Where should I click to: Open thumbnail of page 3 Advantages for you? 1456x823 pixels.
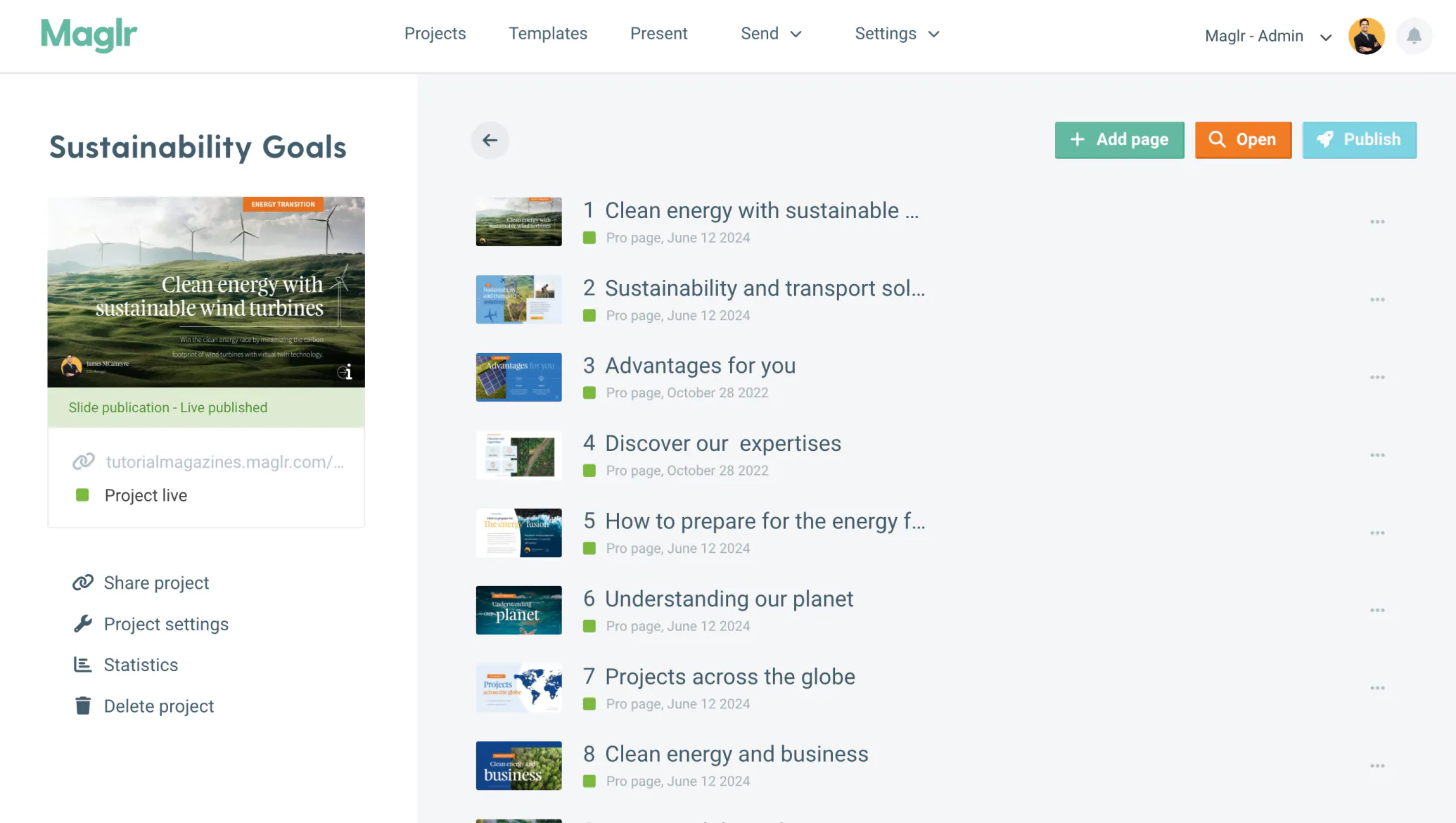[518, 377]
